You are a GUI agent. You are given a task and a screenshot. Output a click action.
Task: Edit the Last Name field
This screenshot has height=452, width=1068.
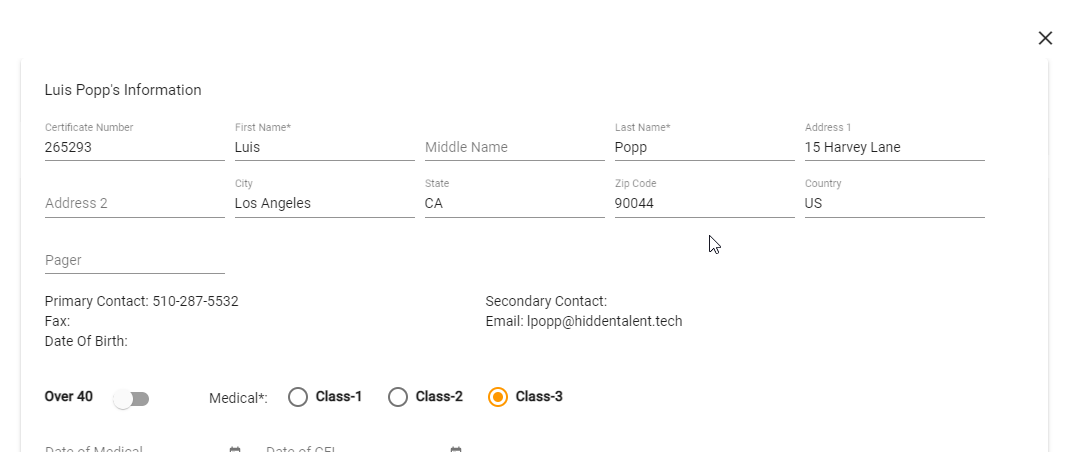[x=704, y=147]
